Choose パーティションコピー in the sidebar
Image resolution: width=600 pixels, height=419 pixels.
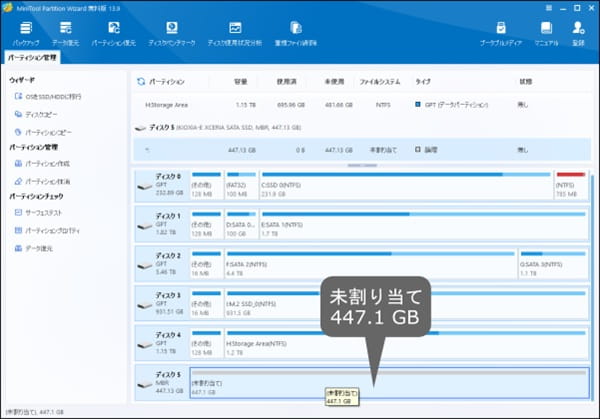pos(43,132)
